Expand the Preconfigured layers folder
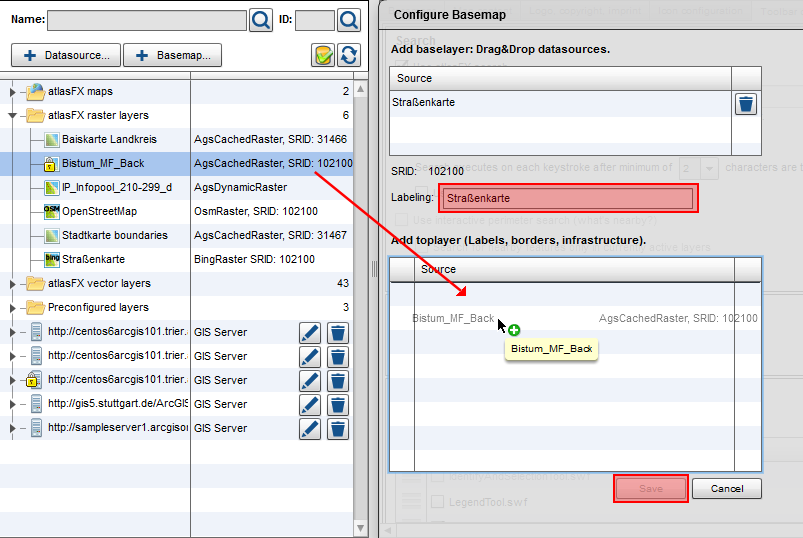The height and width of the screenshot is (538, 803). point(13,308)
